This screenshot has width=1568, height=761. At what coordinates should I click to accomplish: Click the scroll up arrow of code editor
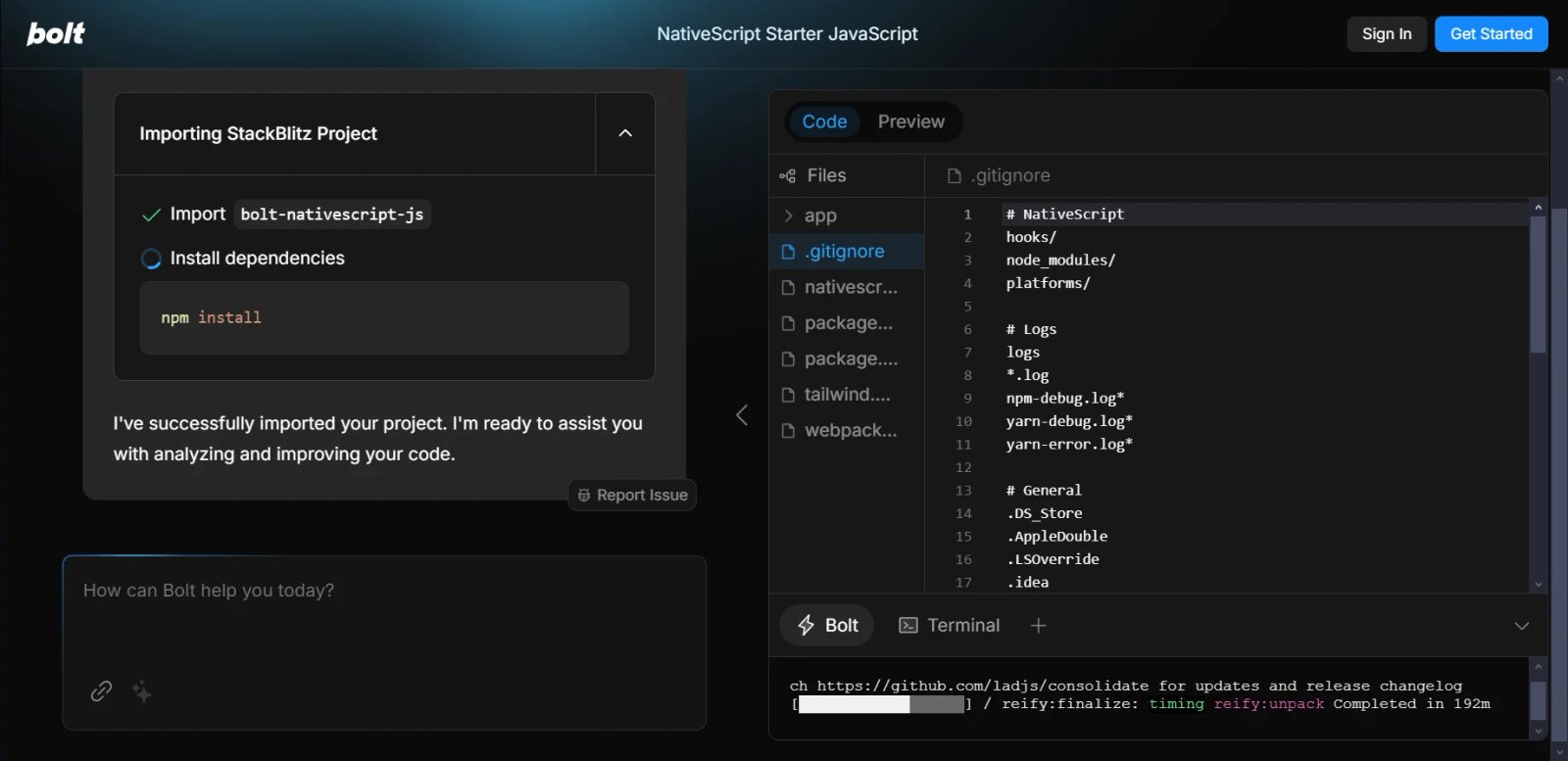tap(1538, 208)
